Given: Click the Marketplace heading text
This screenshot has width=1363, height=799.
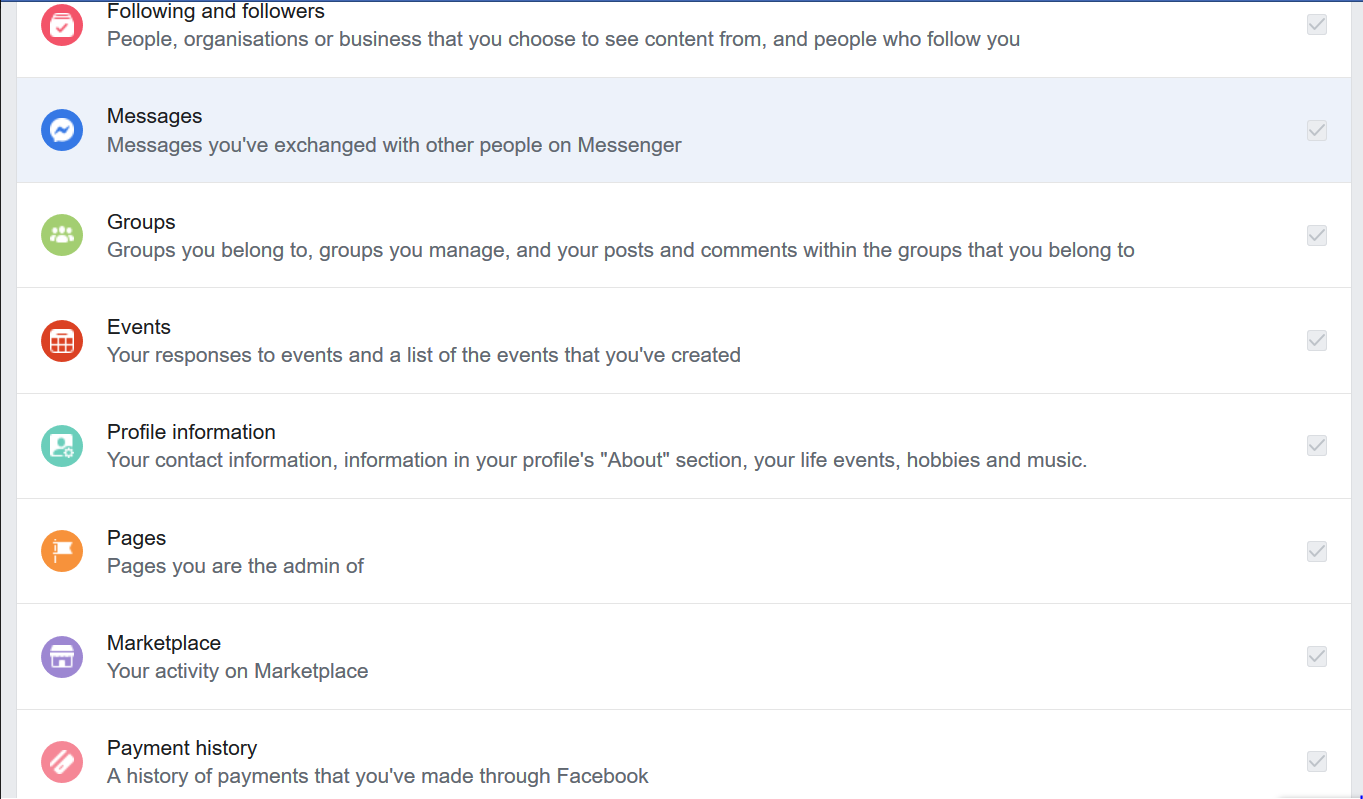Looking at the screenshot, I should (164, 643).
